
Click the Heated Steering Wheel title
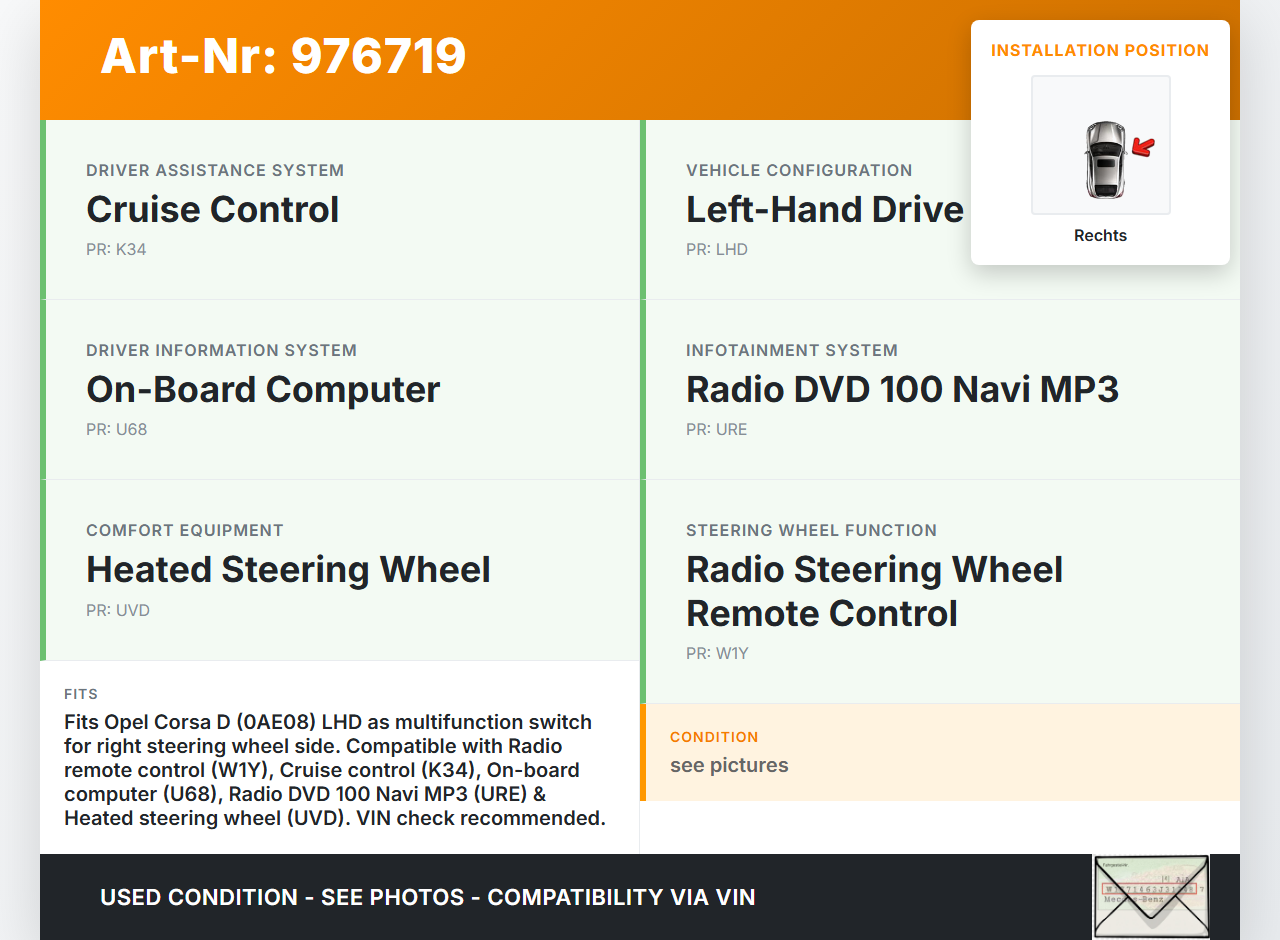click(x=288, y=570)
